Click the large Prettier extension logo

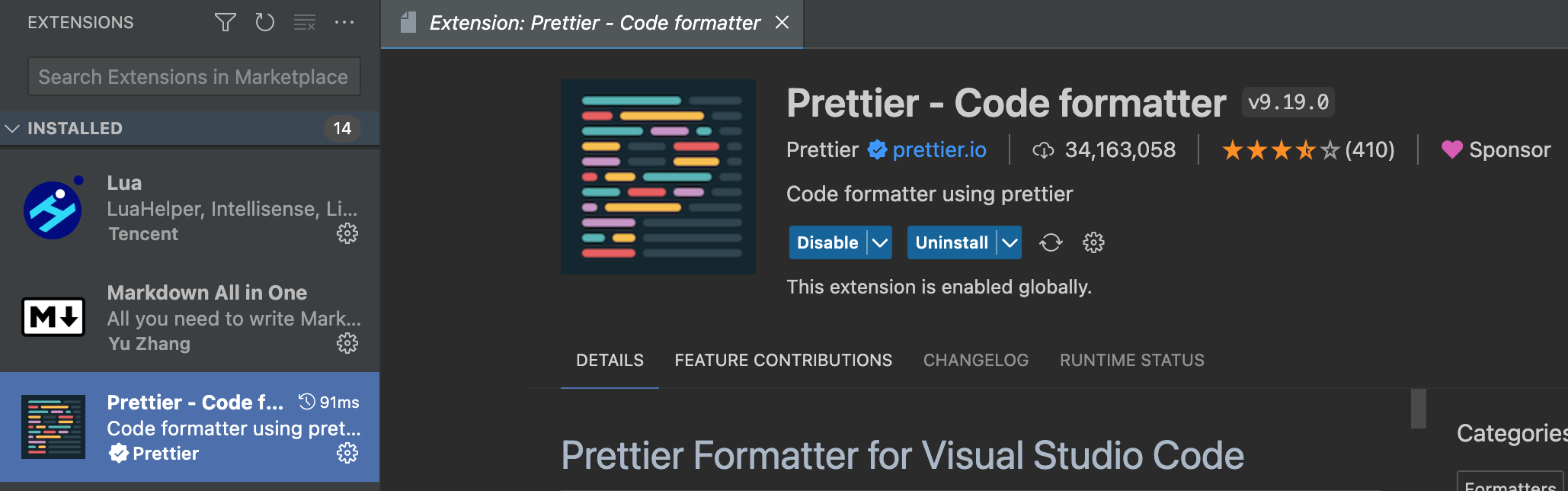tap(658, 177)
